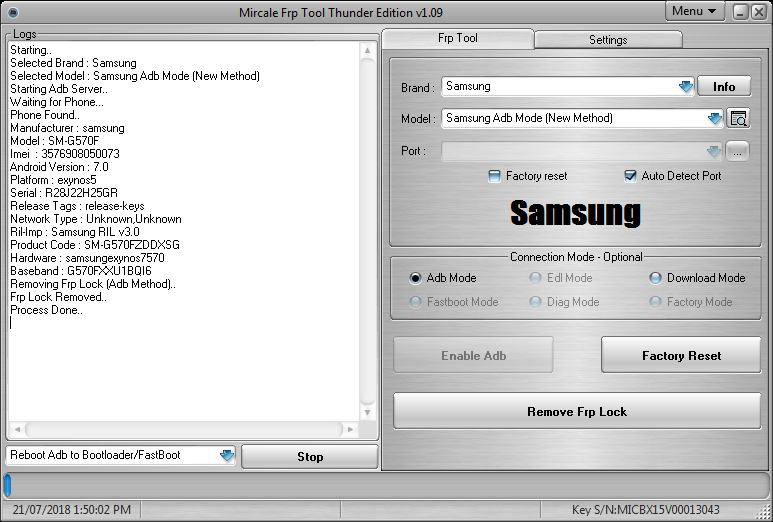Click log line 'Android Version : 7.0'
Image resolution: width=773 pixels, height=522 pixels.
pyautogui.click(x=59, y=167)
